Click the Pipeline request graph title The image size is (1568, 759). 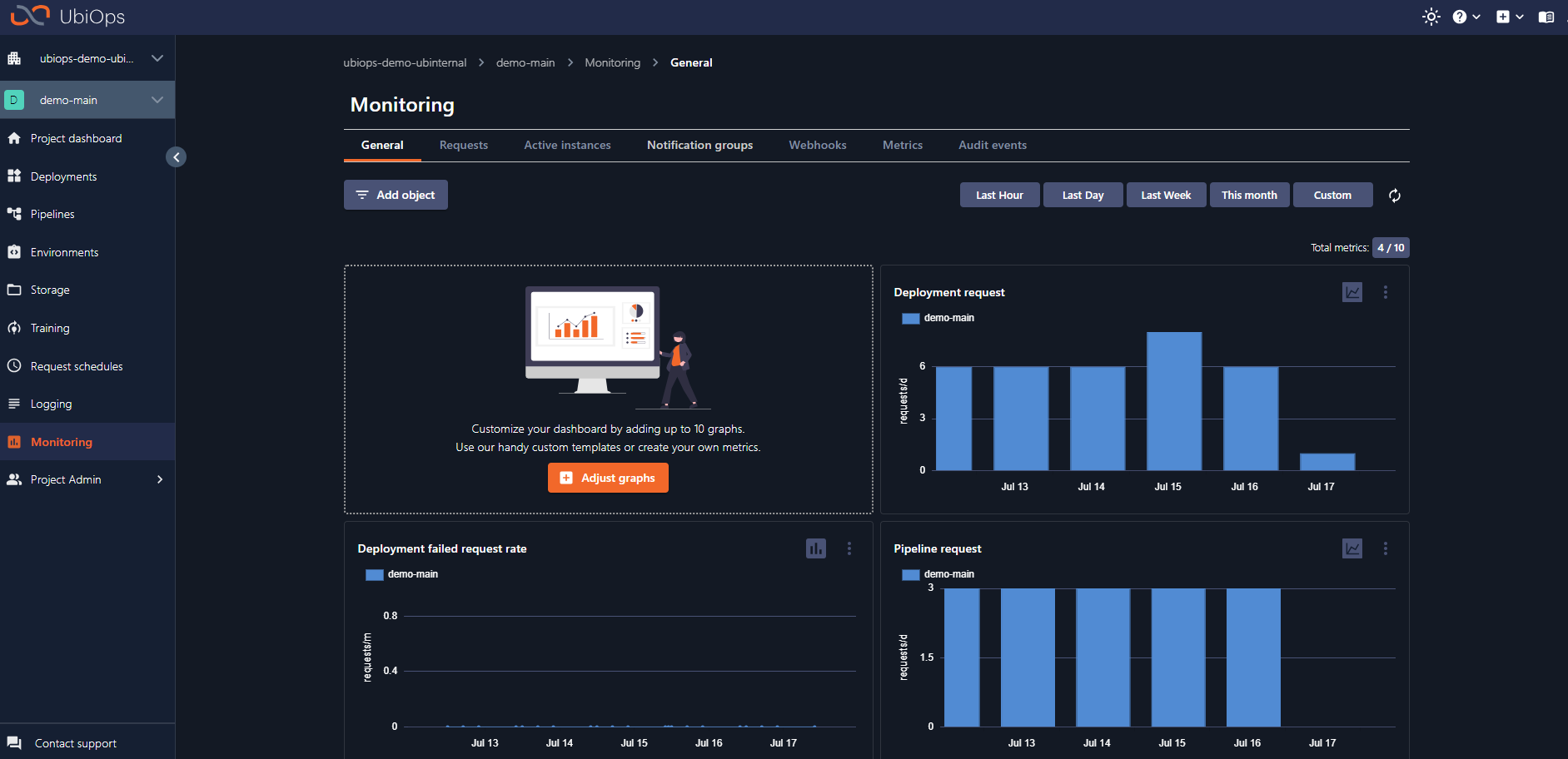938,548
